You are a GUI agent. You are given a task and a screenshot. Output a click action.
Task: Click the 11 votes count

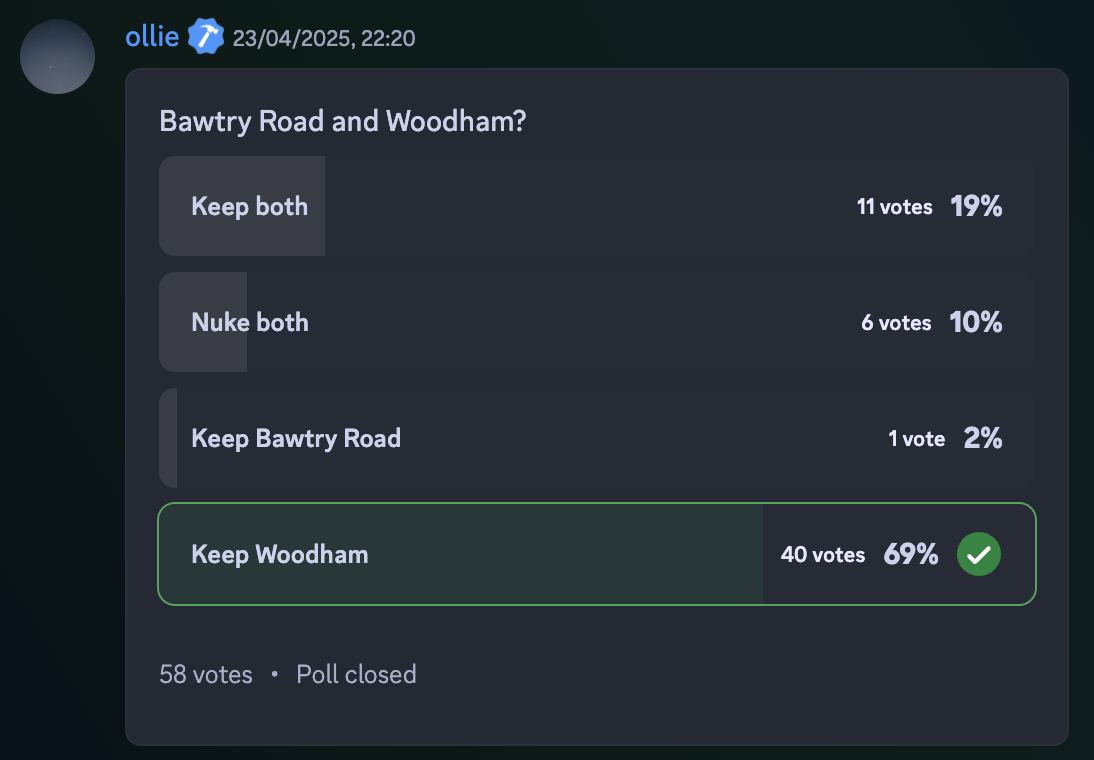click(x=894, y=207)
